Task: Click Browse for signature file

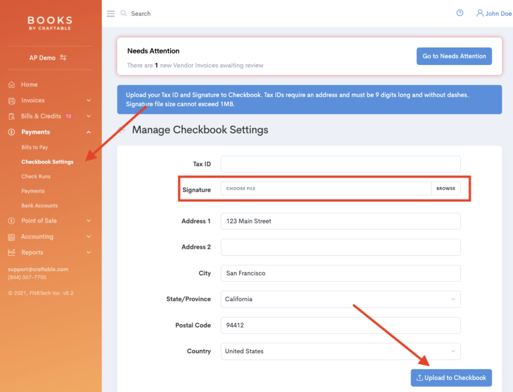Action: pyautogui.click(x=446, y=188)
